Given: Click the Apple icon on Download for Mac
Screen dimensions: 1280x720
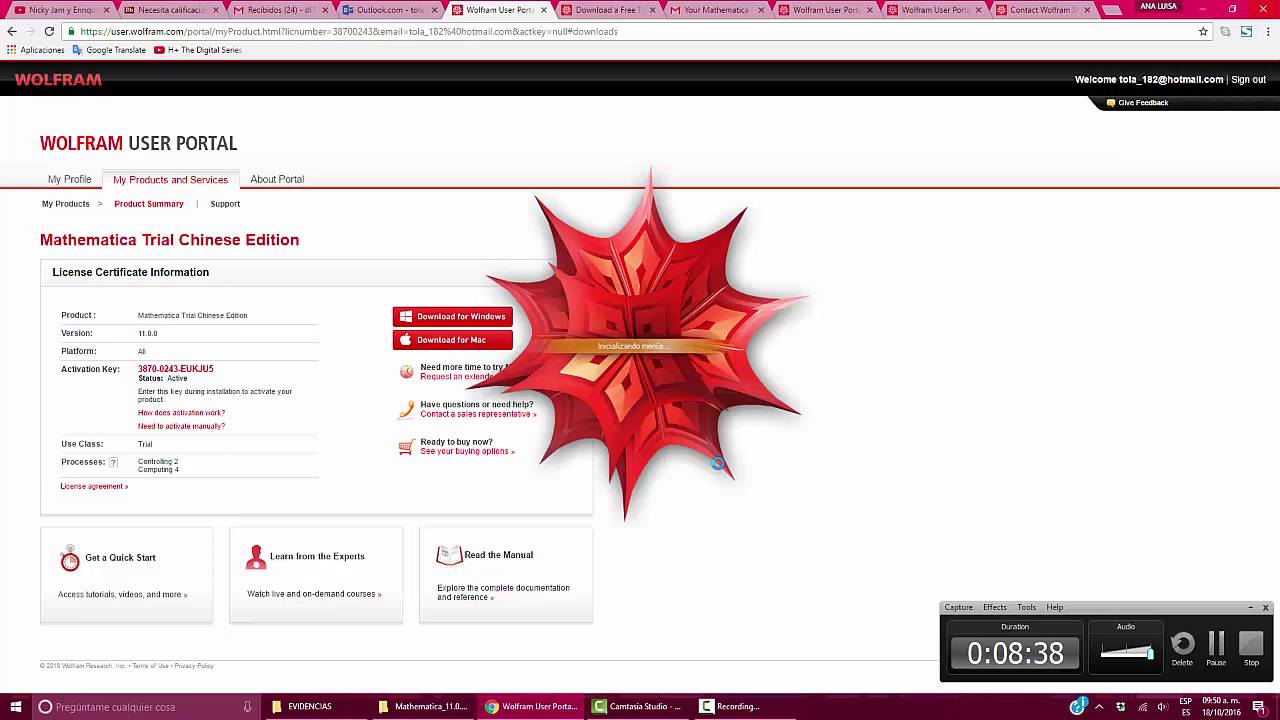Looking at the screenshot, I should pyautogui.click(x=405, y=340).
